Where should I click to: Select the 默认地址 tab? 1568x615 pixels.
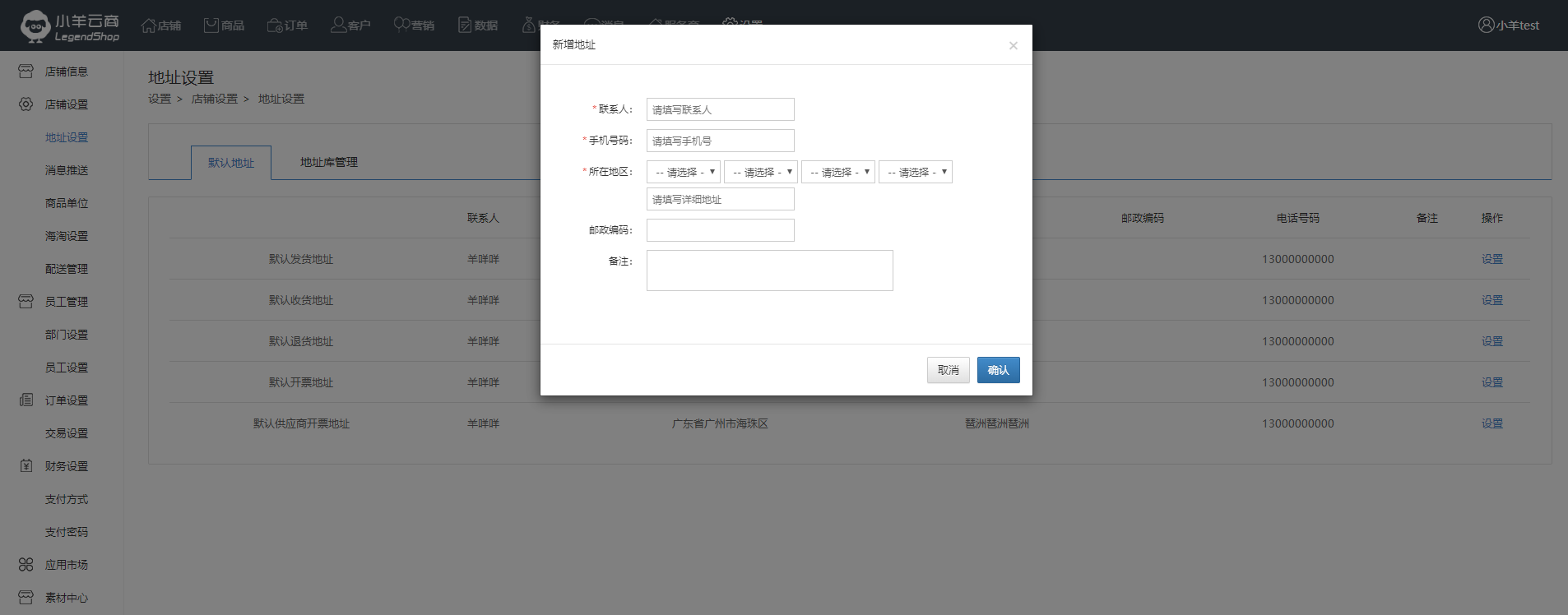(x=231, y=163)
